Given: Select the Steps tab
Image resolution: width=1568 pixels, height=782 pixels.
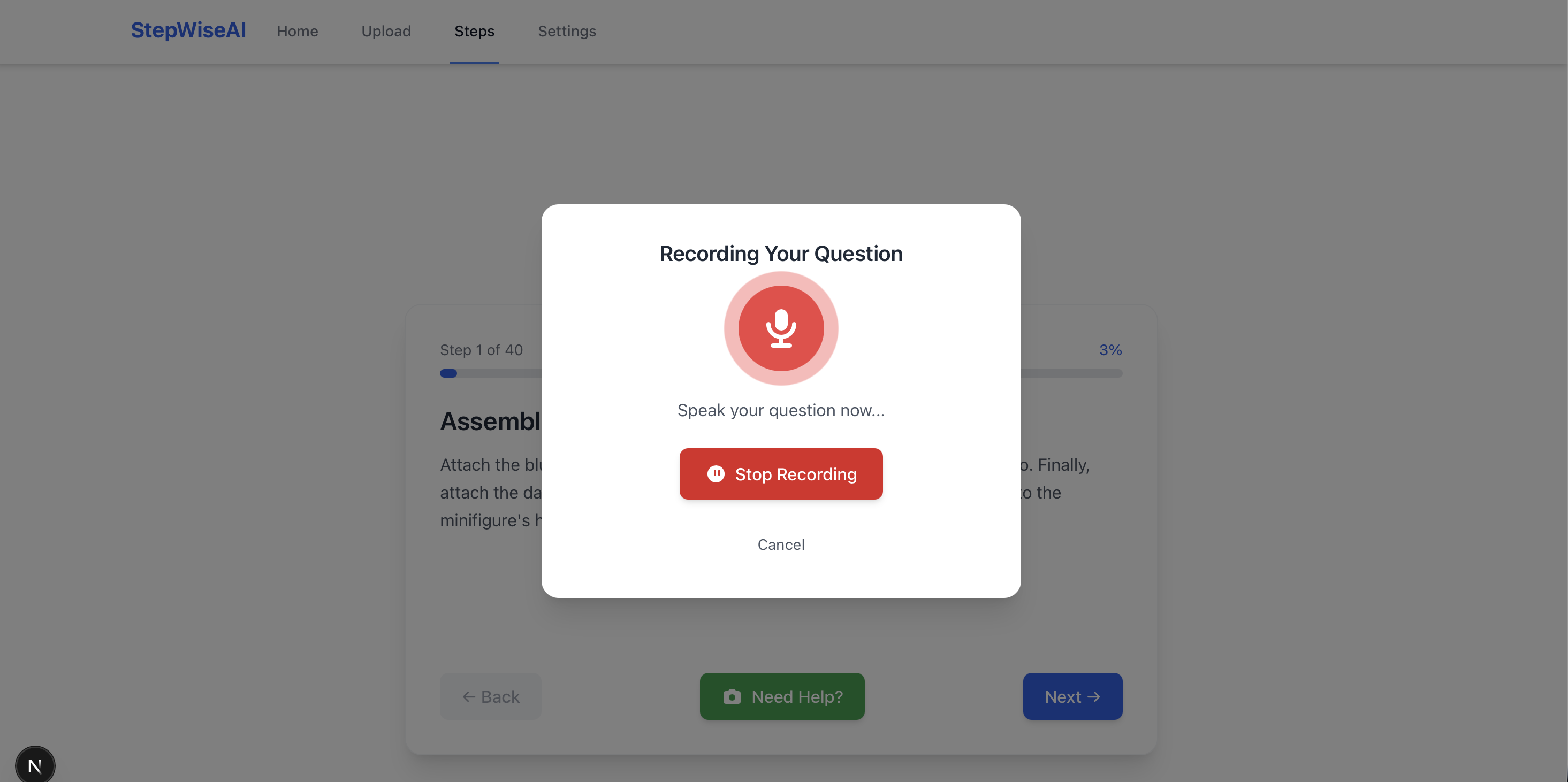Looking at the screenshot, I should 474,31.
